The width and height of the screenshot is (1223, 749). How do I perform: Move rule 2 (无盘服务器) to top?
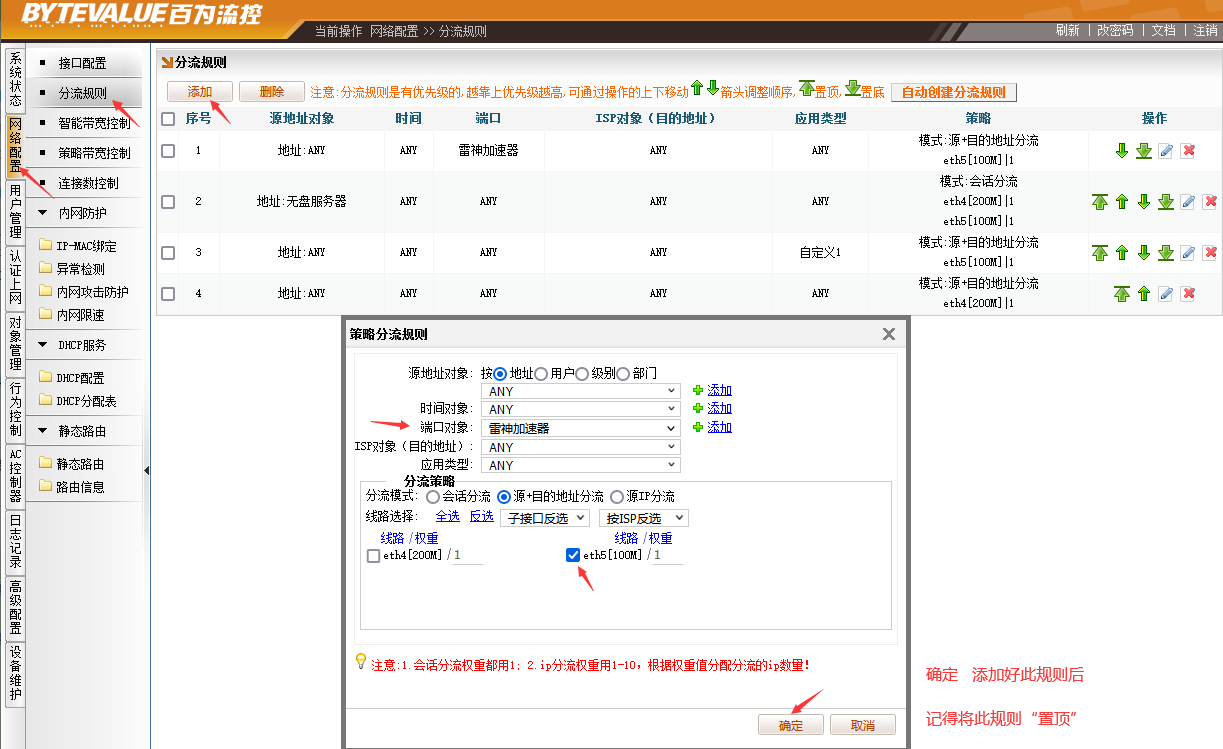(x=1100, y=202)
